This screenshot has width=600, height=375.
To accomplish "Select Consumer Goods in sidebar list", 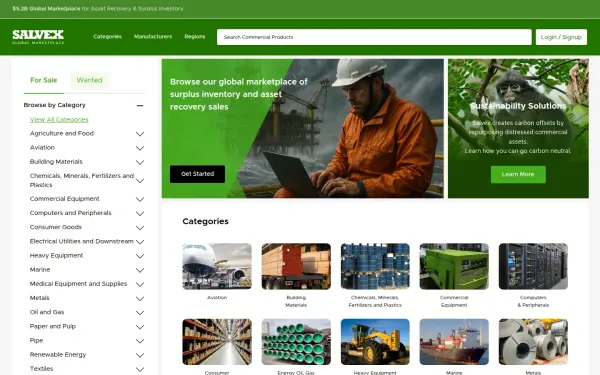I will click(x=55, y=227).
